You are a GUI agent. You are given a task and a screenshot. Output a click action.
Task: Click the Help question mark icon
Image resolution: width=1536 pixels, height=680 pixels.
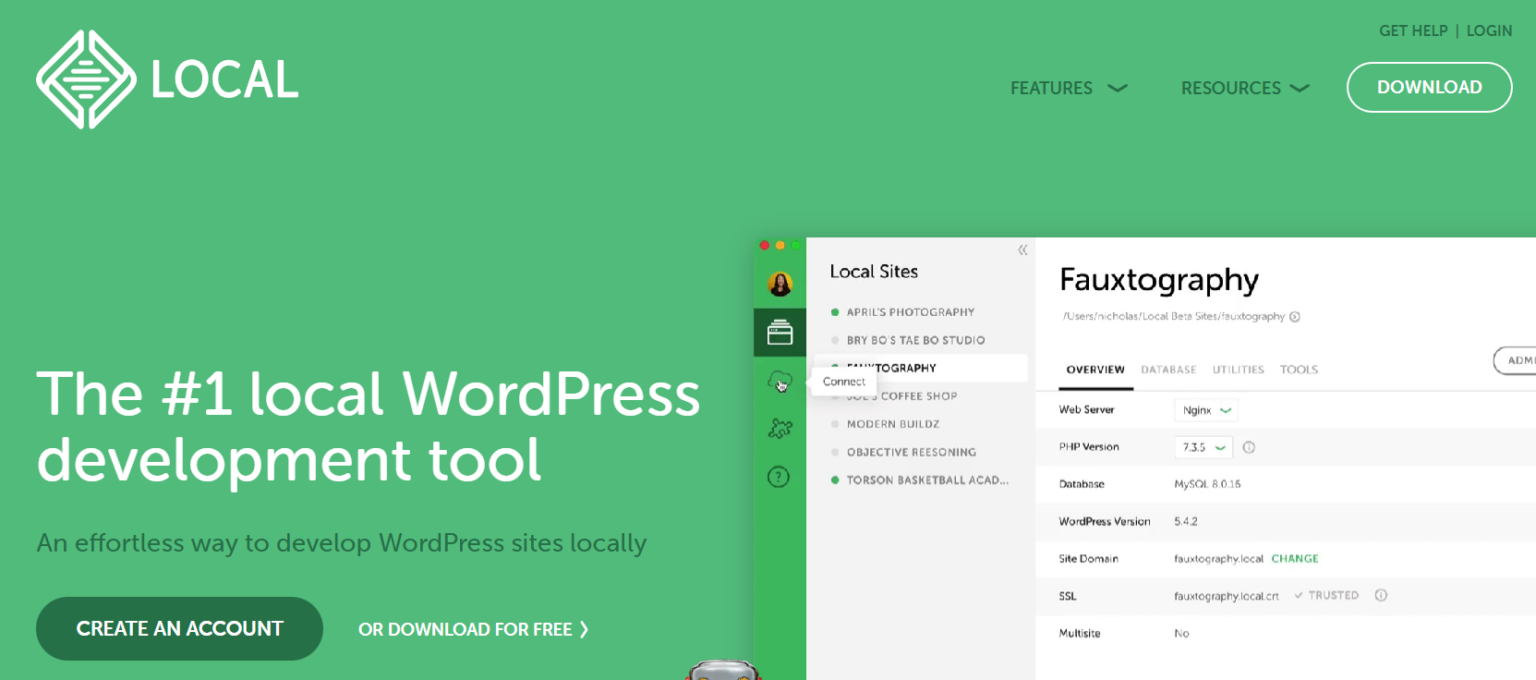(x=779, y=477)
